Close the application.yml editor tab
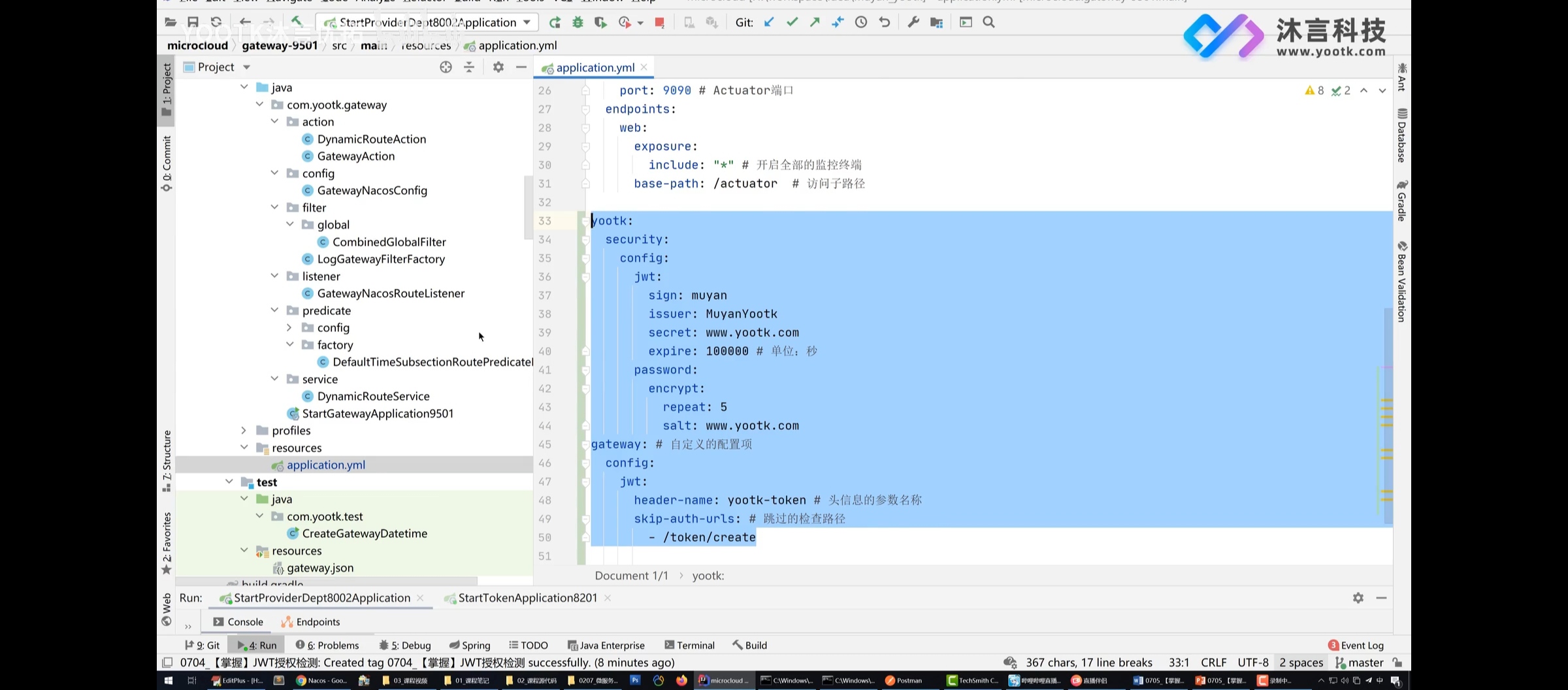This screenshot has height=690, width=1568. [644, 67]
